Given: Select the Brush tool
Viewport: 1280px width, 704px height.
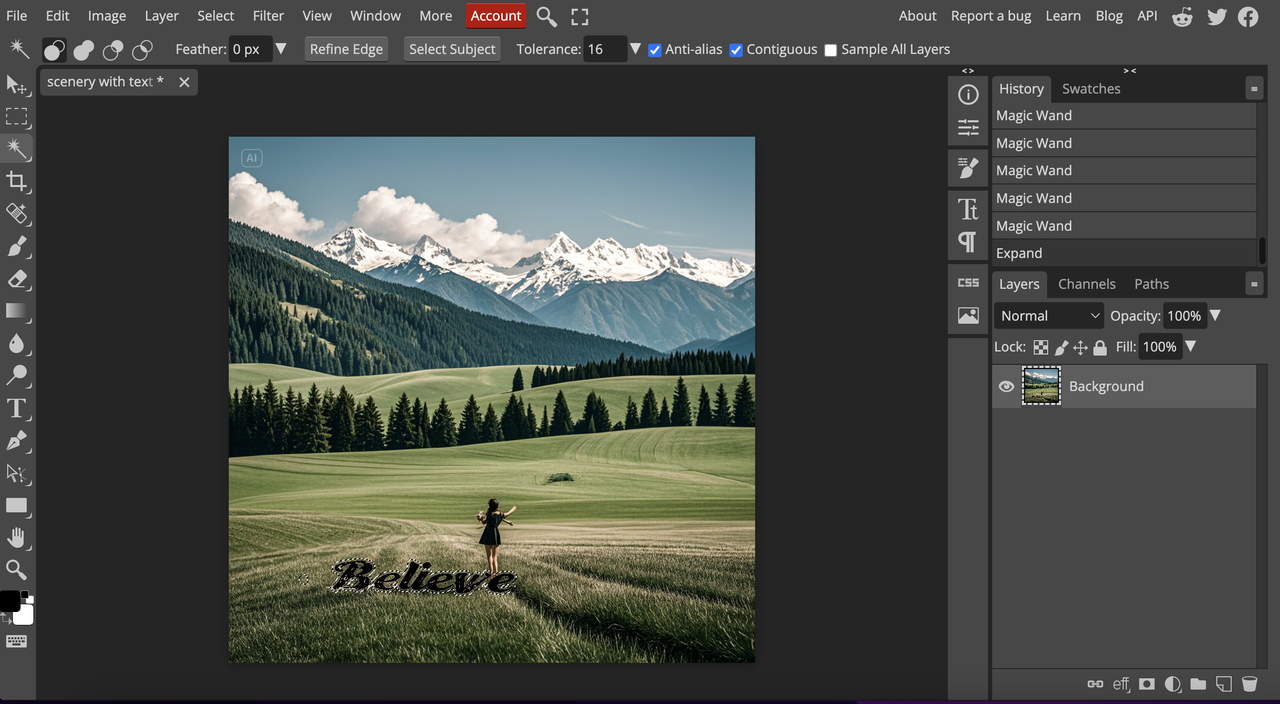Looking at the screenshot, I should [x=17, y=246].
